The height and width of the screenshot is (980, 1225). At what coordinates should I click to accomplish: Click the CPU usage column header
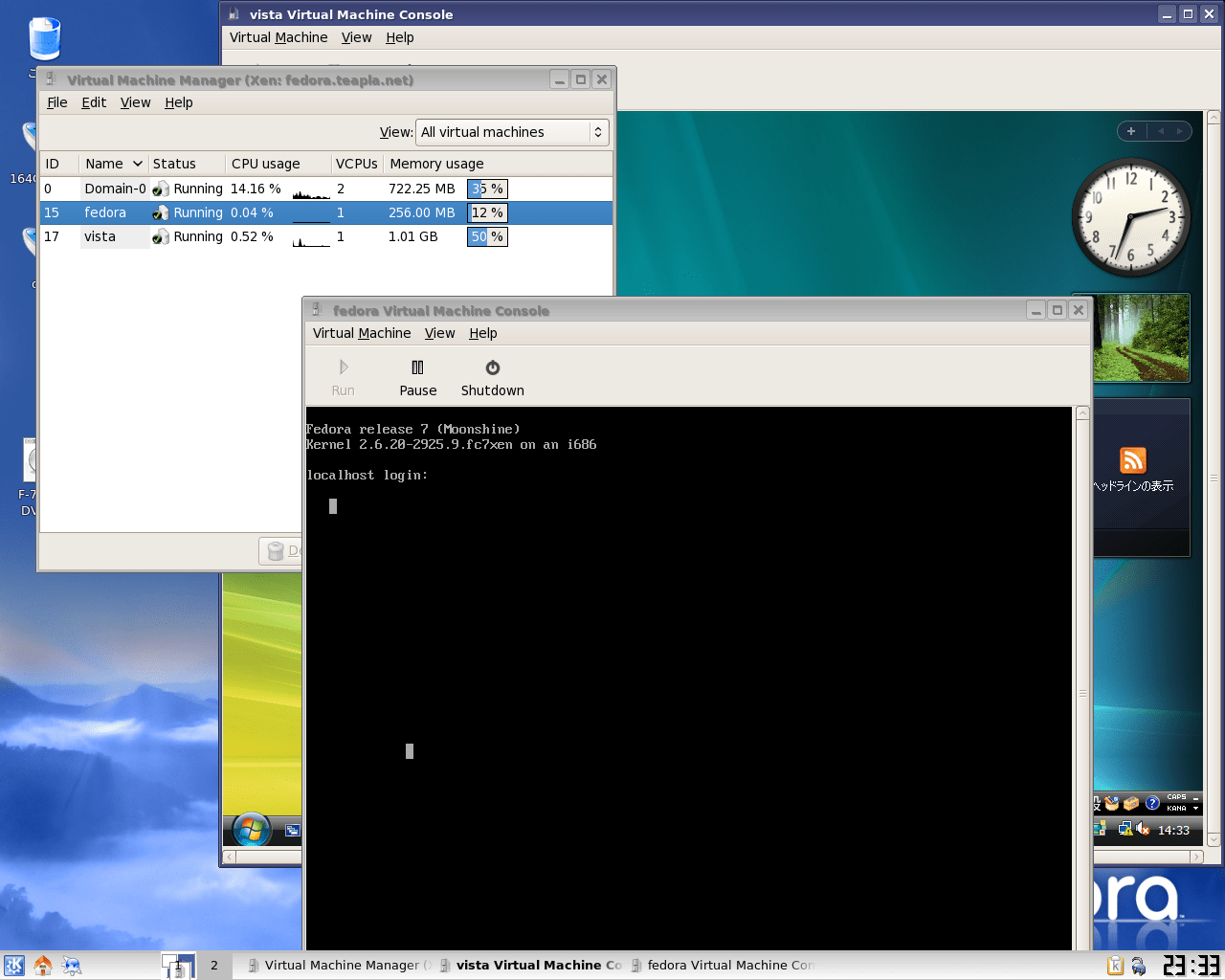point(278,164)
